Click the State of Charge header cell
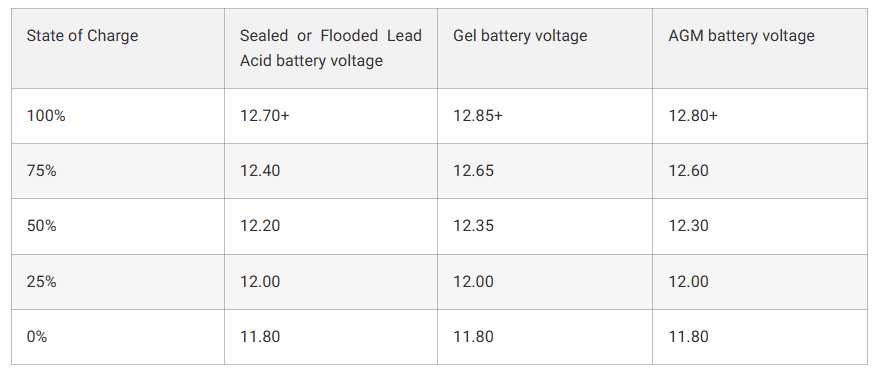The width and height of the screenshot is (876, 374). [x=118, y=48]
